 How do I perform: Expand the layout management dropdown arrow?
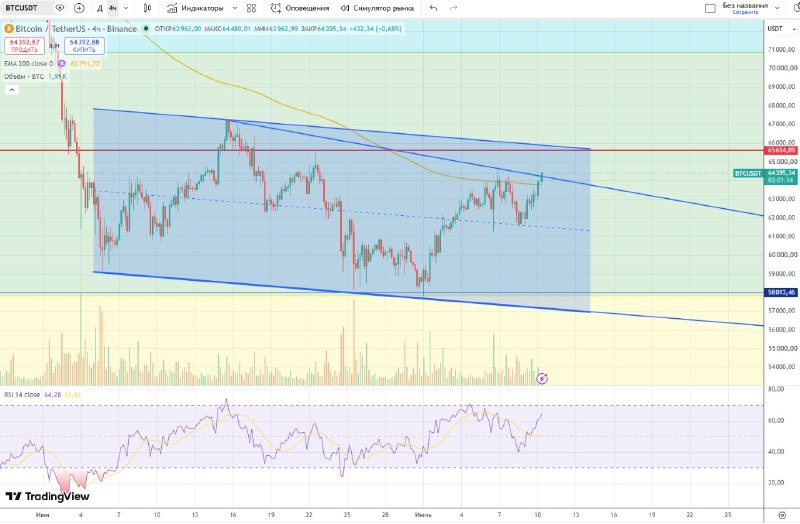point(778,8)
